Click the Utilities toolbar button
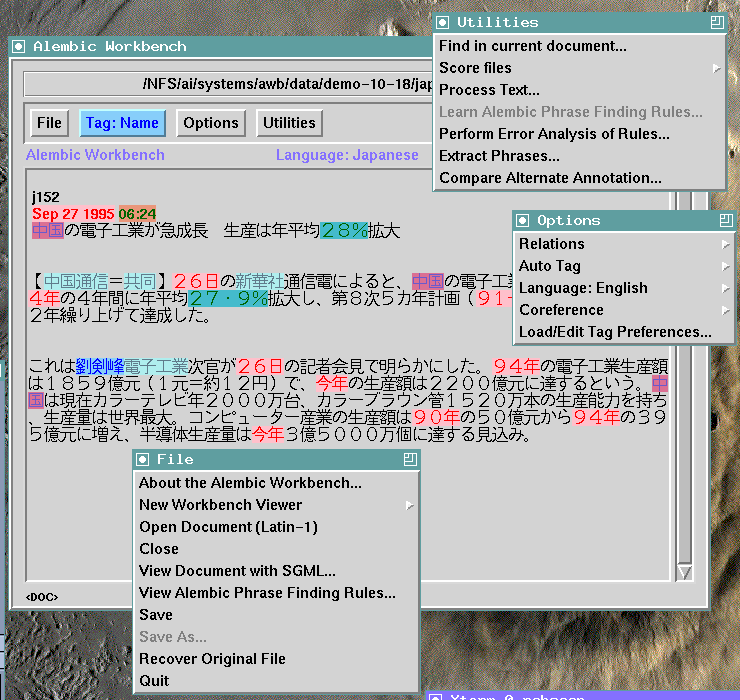The height and width of the screenshot is (700, 740). [x=289, y=123]
